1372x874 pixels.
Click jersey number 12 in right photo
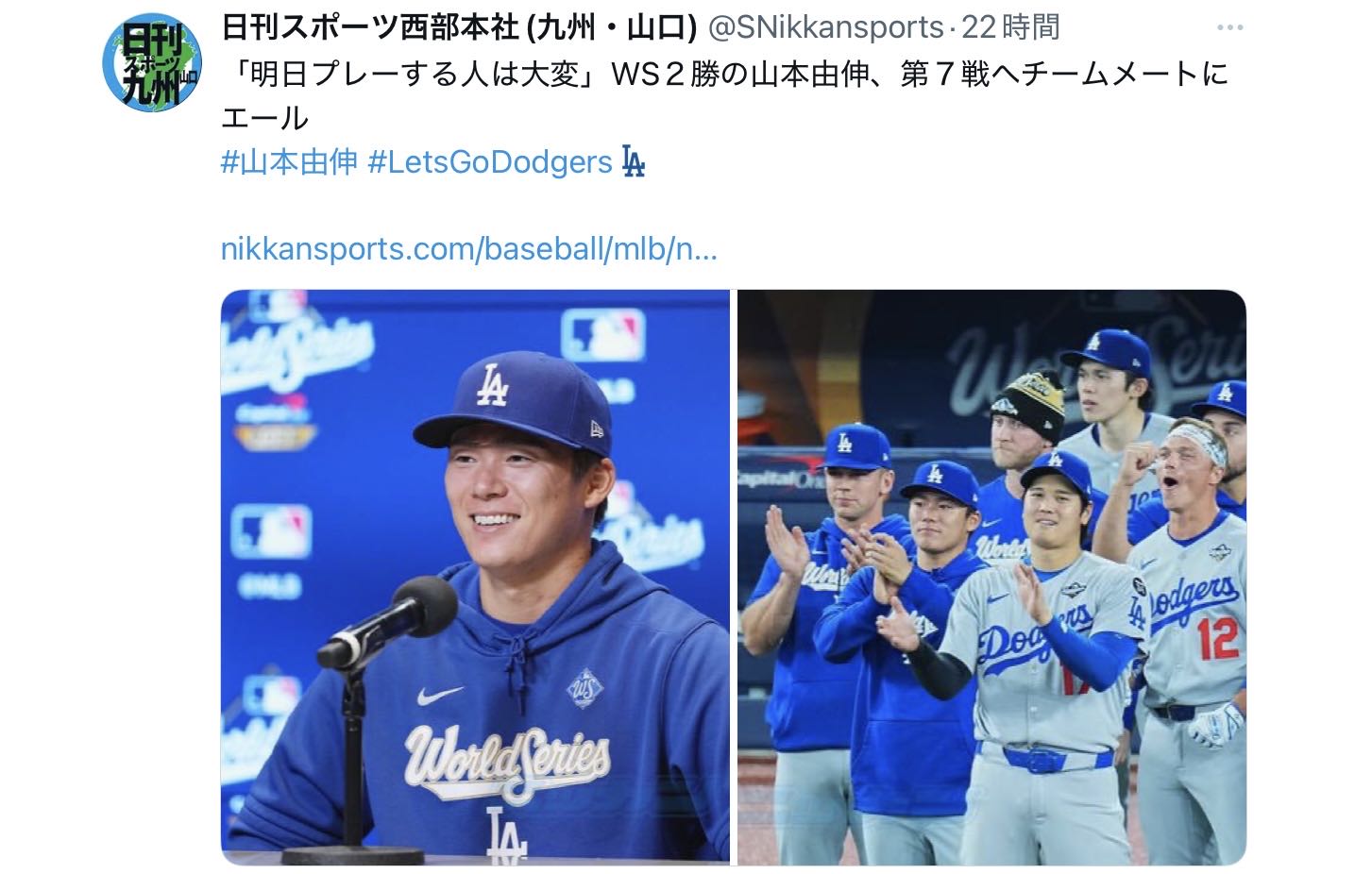pyautogui.click(x=1217, y=638)
